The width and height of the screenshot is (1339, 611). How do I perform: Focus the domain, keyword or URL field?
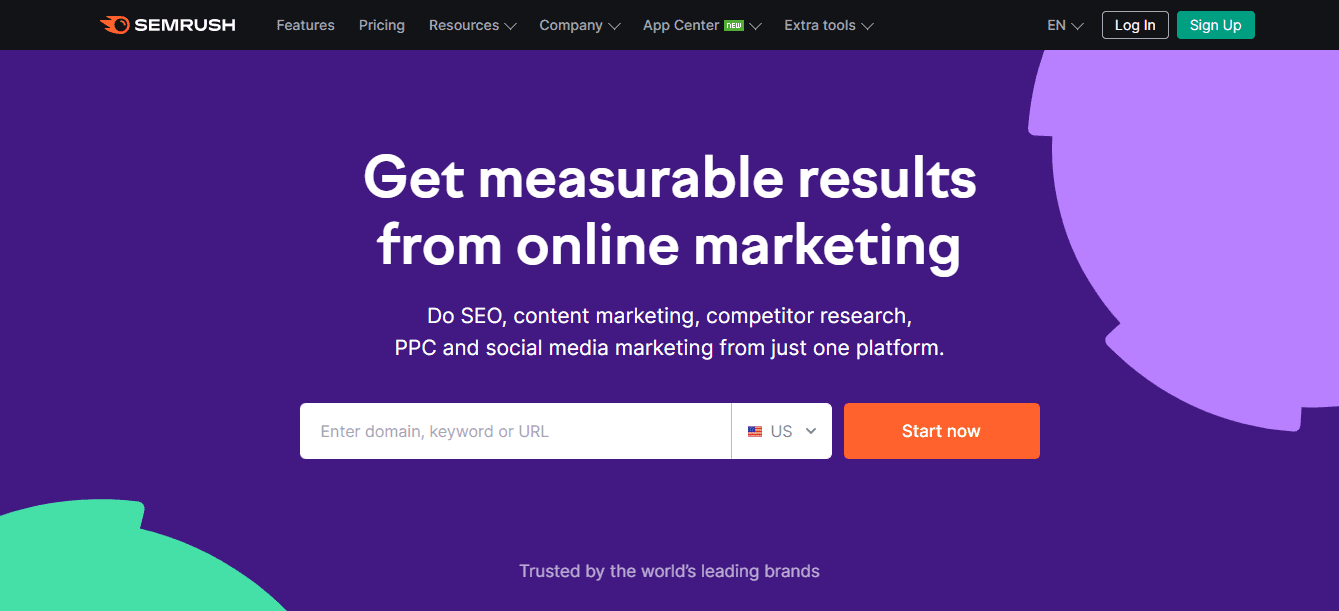515,431
